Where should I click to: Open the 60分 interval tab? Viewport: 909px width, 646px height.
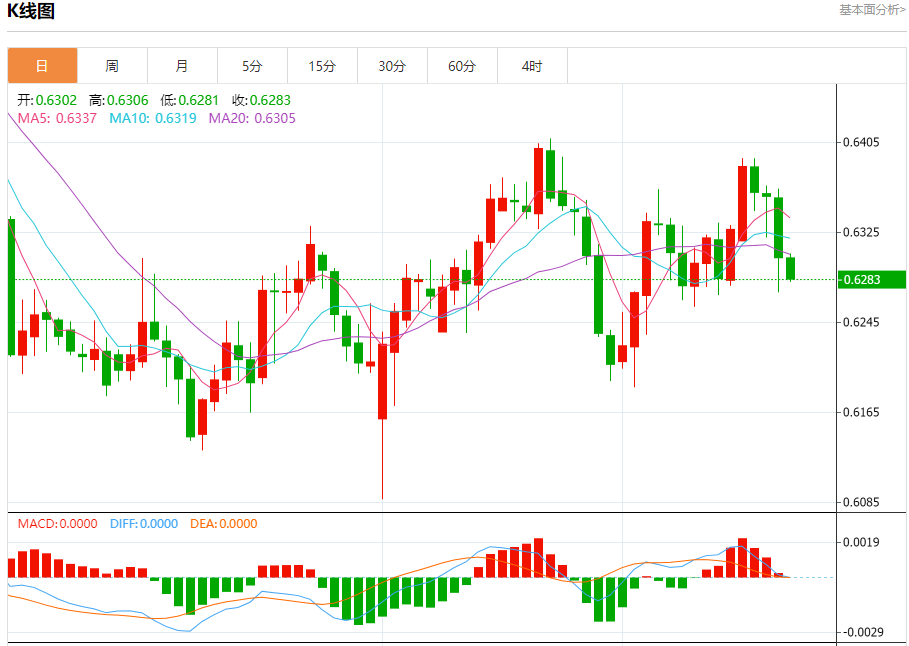pos(462,66)
